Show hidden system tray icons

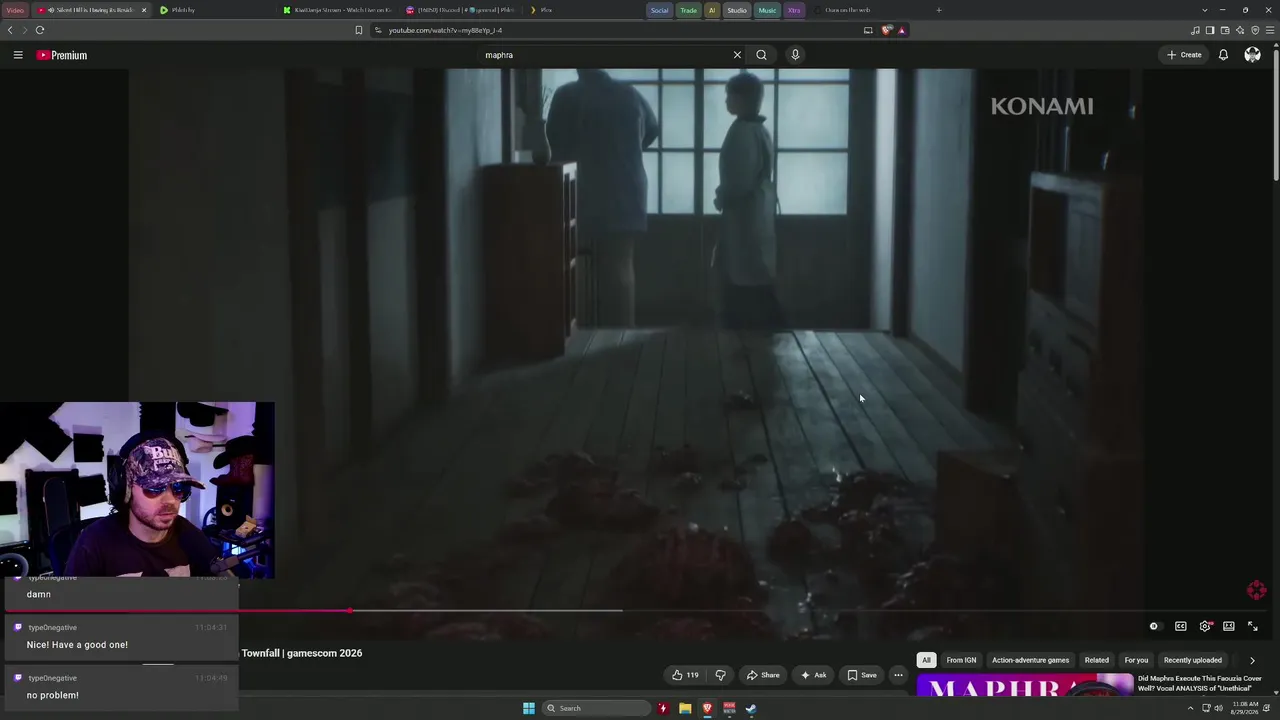(1190, 708)
